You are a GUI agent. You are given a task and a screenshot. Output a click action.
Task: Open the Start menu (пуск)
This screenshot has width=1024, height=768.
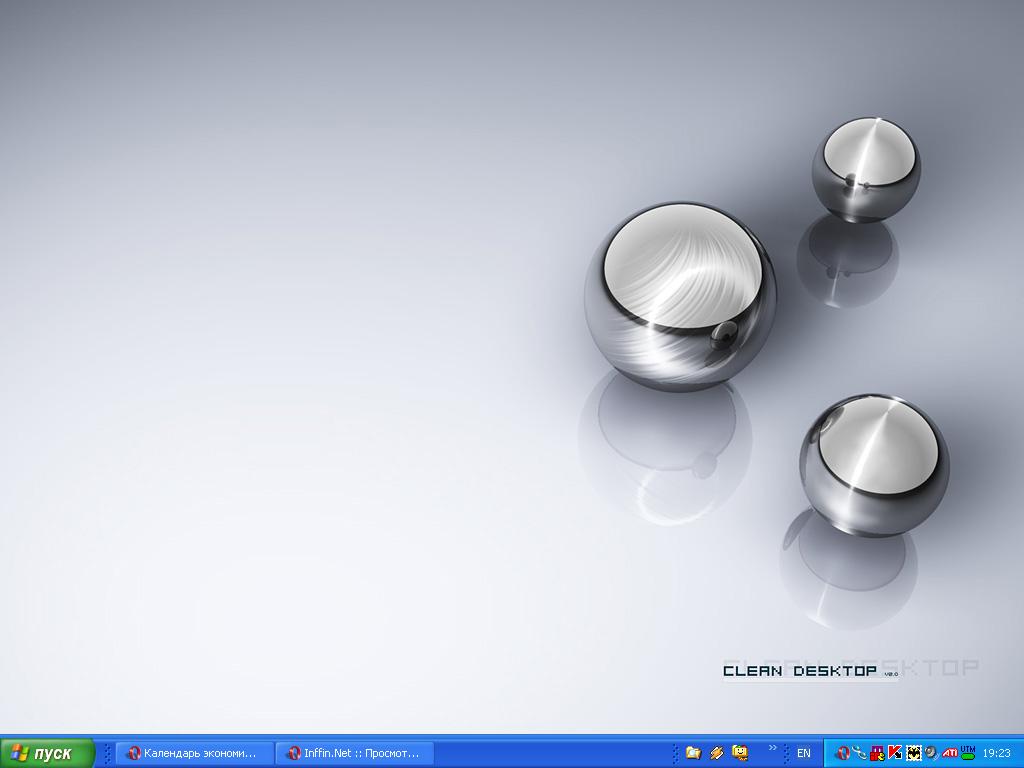47,753
